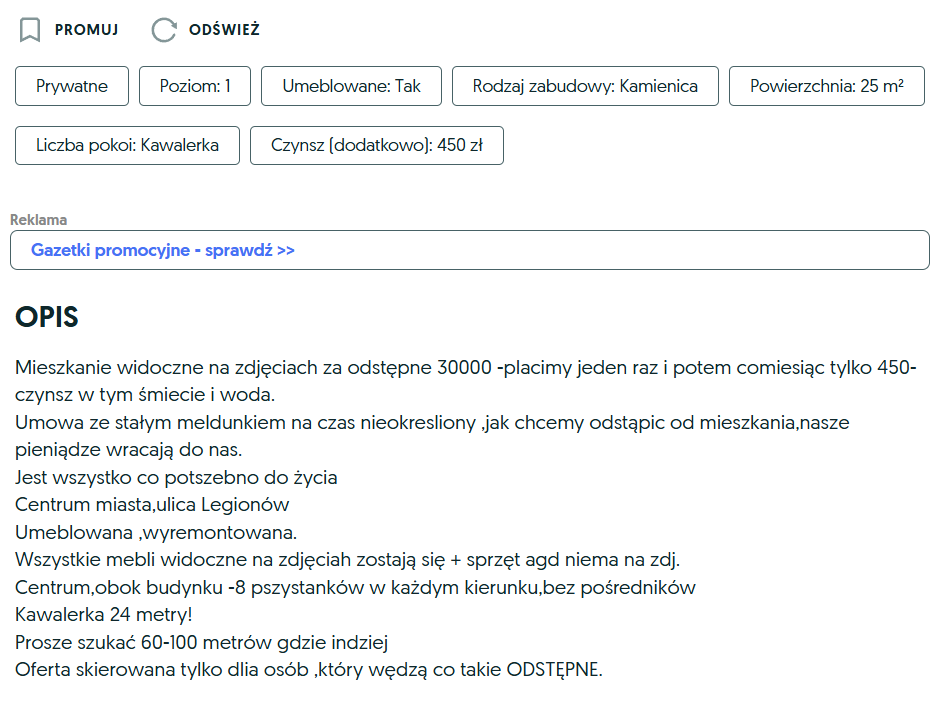Click the bookmark icon beside PROMUJ
The width and height of the screenshot is (943, 702).
[x=30, y=30]
